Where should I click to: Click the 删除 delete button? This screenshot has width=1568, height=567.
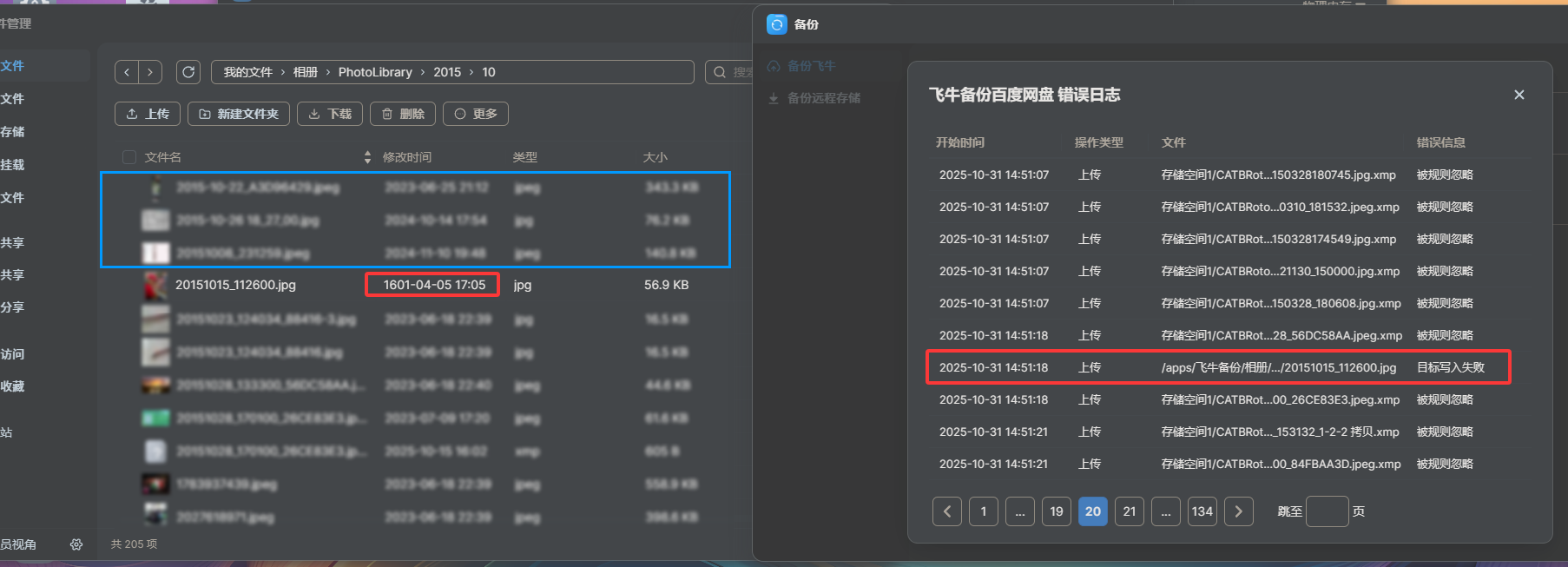[x=403, y=114]
